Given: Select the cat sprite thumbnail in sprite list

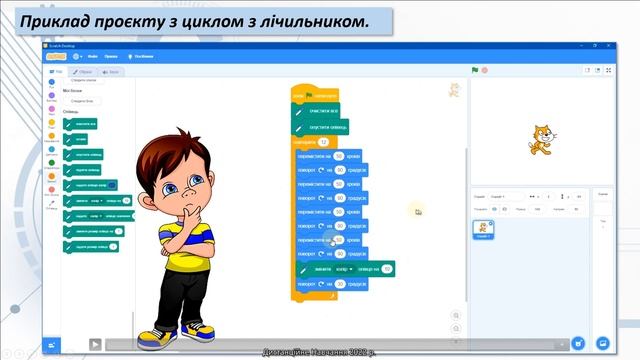Looking at the screenshot, I should tap(483, 230).
